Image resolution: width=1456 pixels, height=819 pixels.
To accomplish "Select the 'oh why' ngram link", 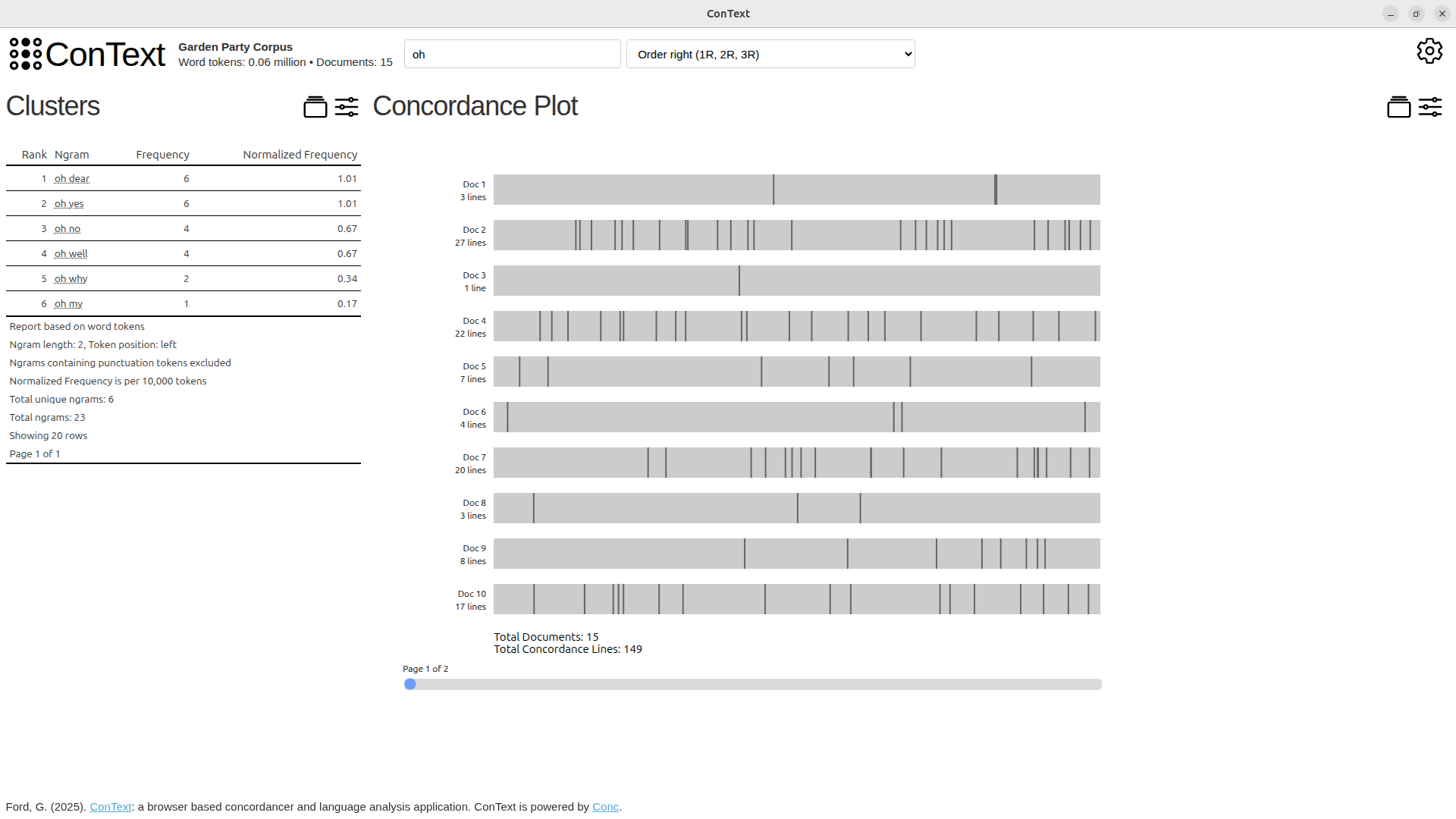I will click(71, 278).
